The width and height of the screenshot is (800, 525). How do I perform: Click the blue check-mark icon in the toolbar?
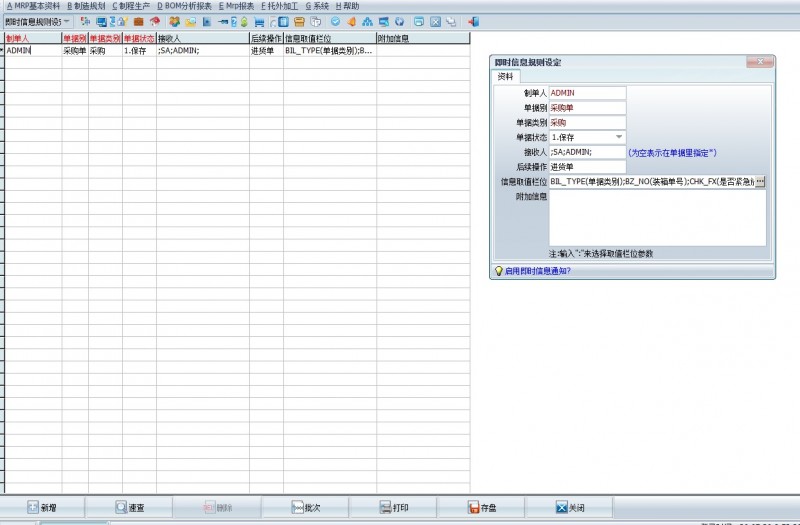click(x=335, y=21)
